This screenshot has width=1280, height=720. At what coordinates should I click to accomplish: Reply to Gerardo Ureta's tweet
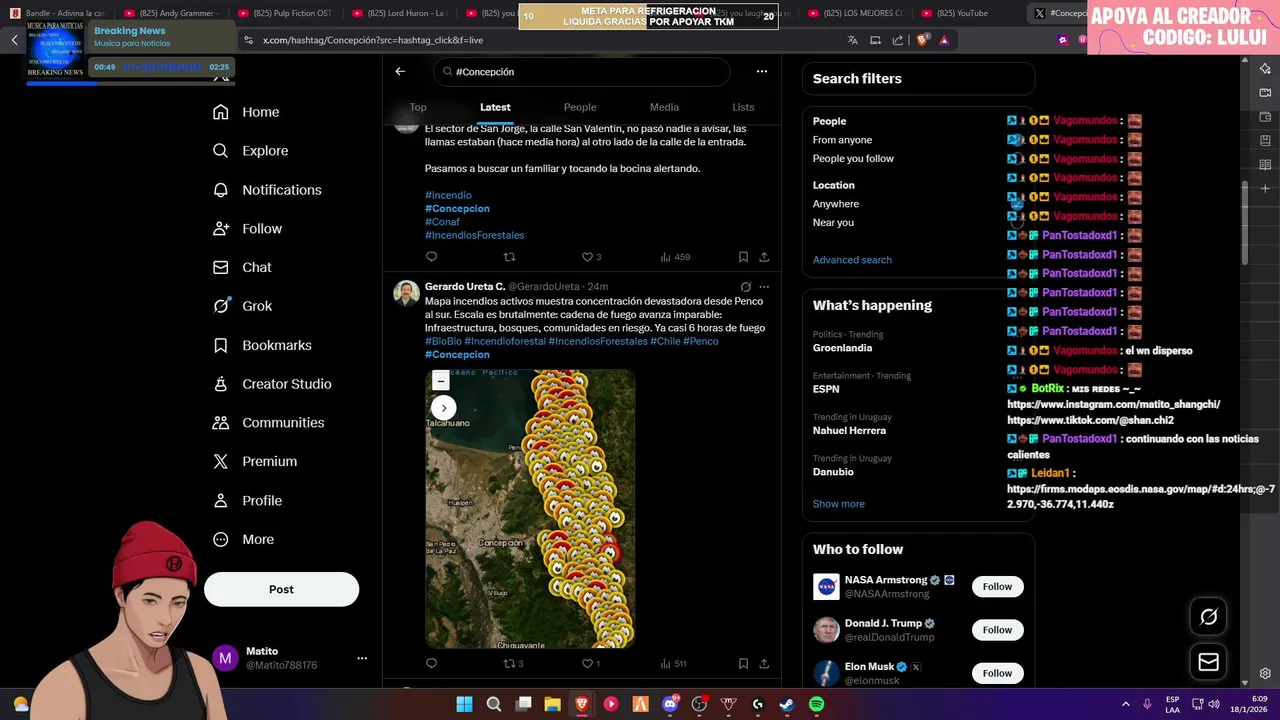point(432,663)
